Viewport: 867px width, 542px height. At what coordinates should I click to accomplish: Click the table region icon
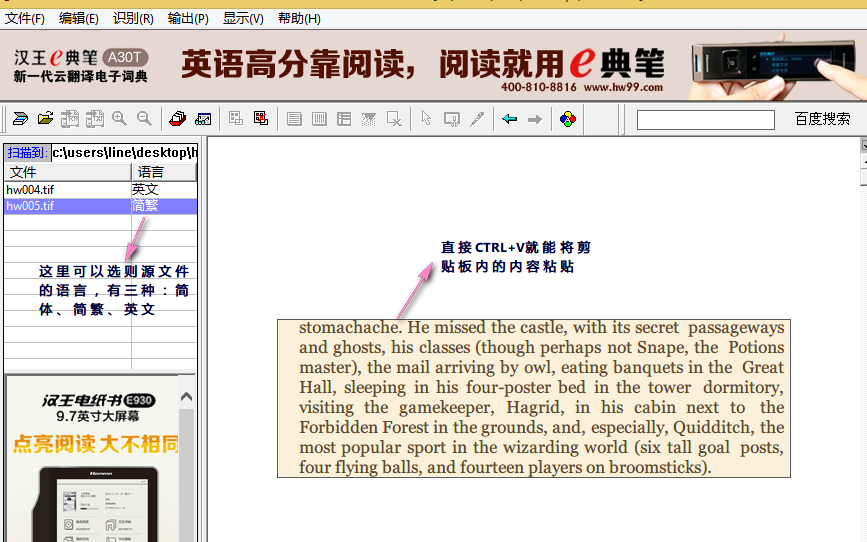click(x=344, y=119)
